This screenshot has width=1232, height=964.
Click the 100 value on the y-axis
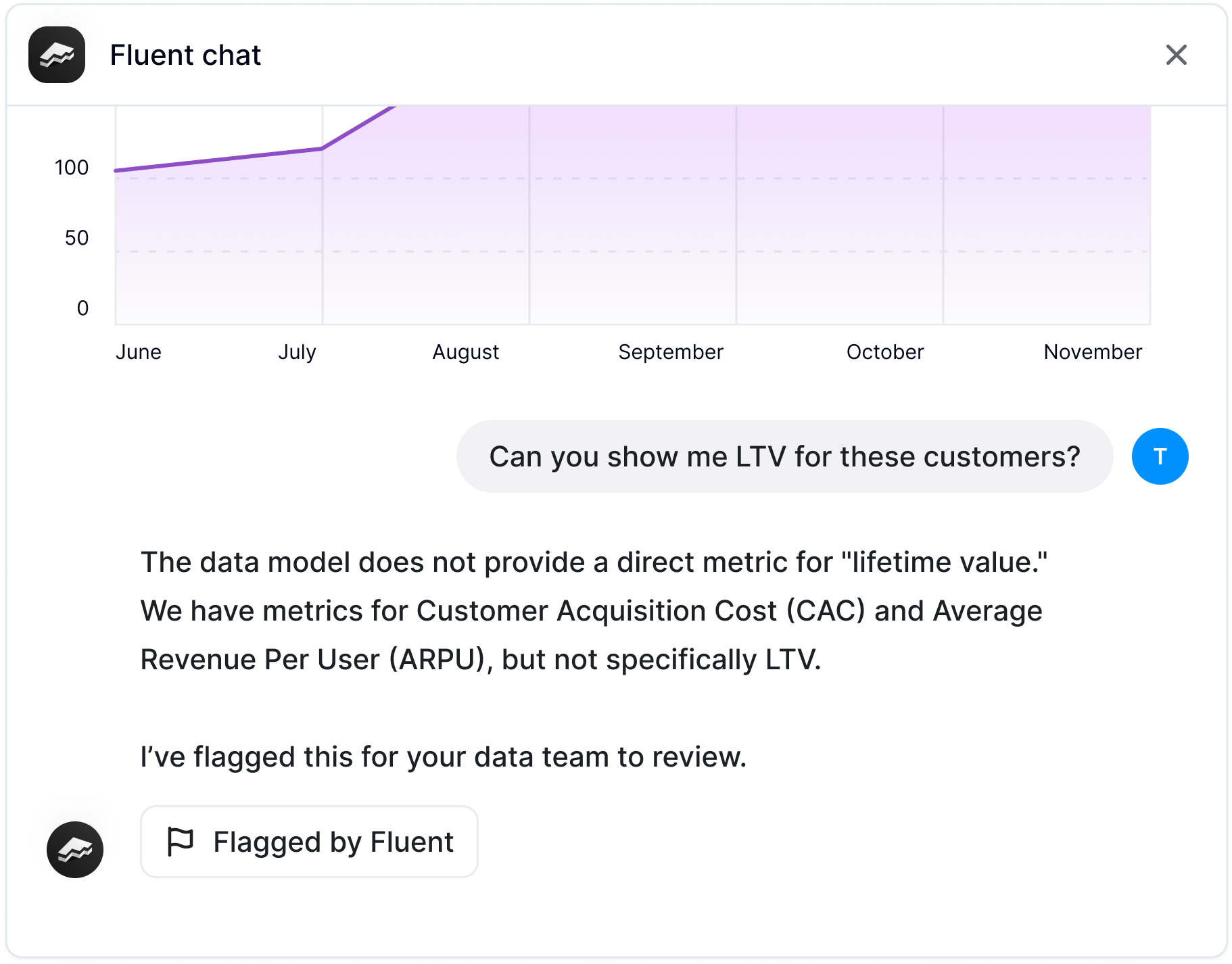(72, 168)
